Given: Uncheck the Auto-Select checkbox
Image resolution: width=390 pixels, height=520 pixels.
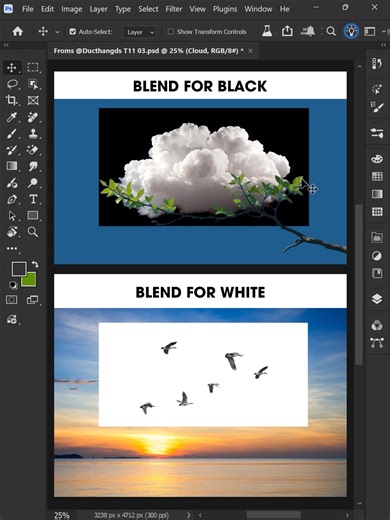Looking at the screenshot, I should [x=73, y=32].
